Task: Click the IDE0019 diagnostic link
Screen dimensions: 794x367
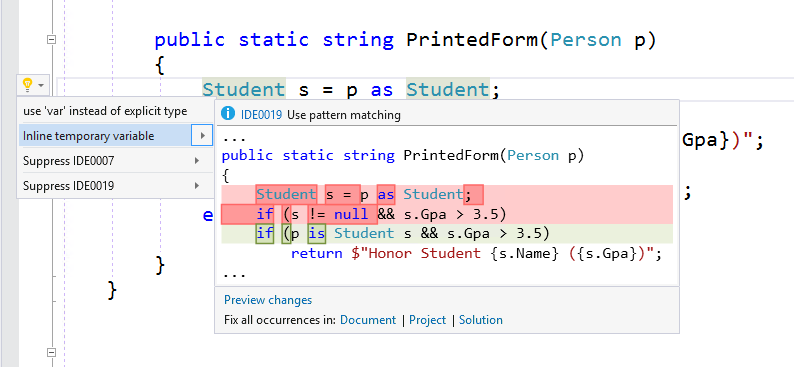Action: [261, 115]
